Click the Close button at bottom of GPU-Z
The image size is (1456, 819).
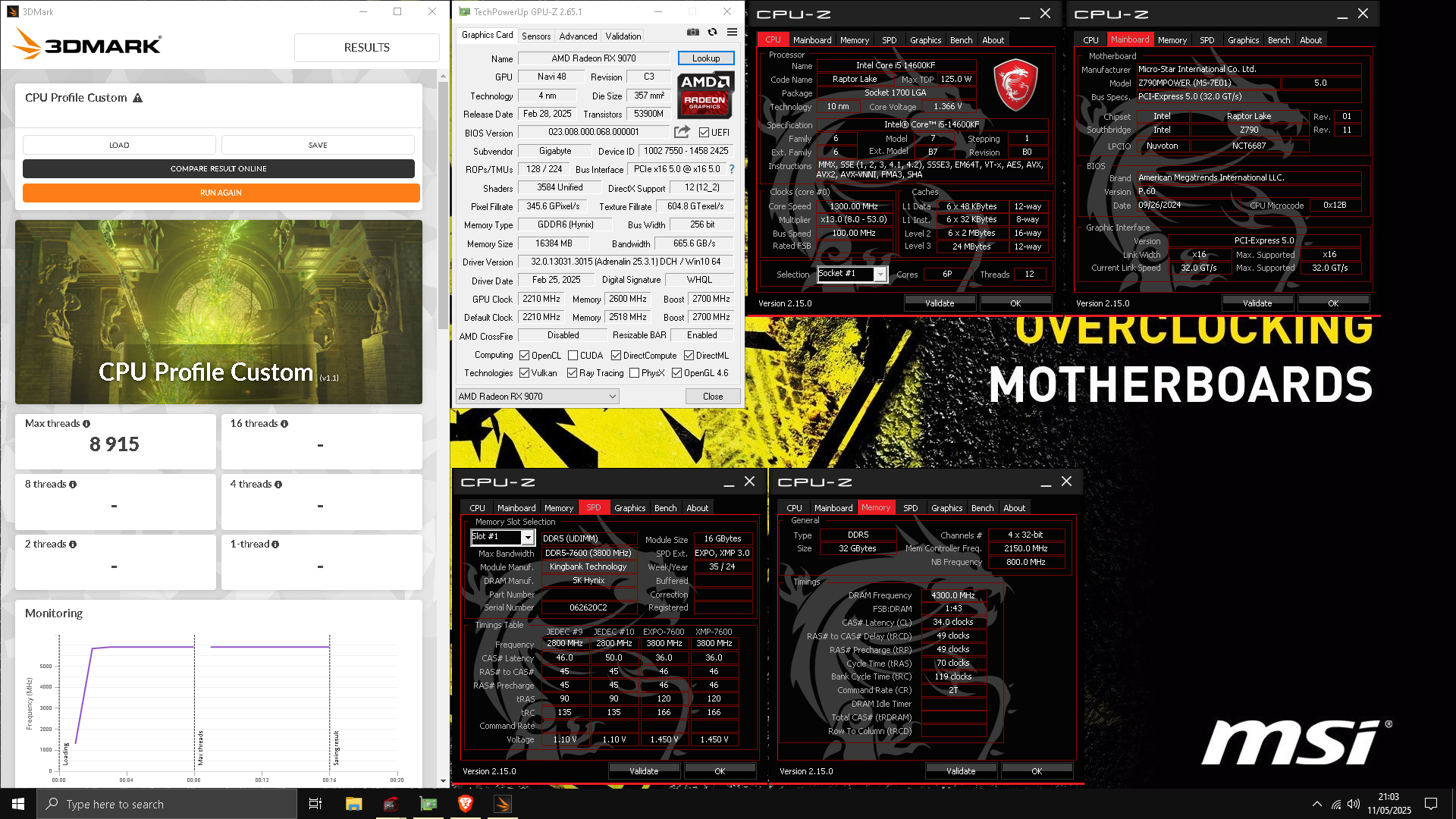pyautogui.click(x=713, y=397)
